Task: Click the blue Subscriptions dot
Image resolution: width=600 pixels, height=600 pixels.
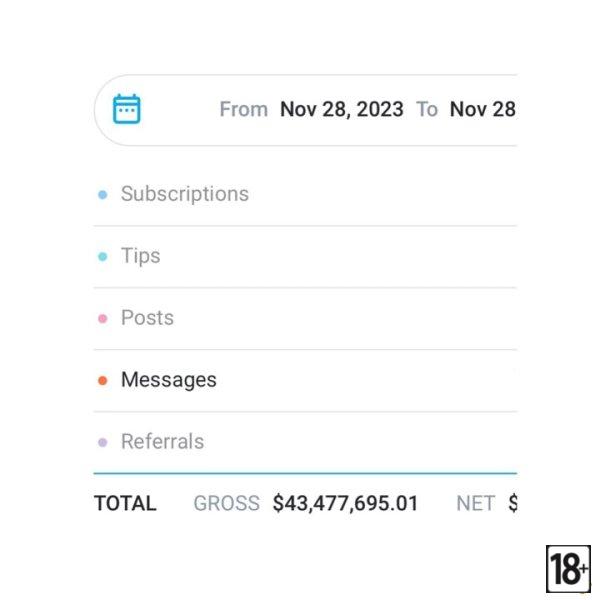Action: tap(102, 195)
